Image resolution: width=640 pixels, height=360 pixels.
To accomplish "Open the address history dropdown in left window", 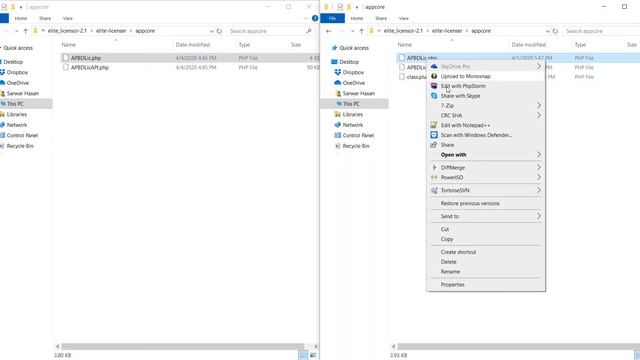I will point(211,31).
